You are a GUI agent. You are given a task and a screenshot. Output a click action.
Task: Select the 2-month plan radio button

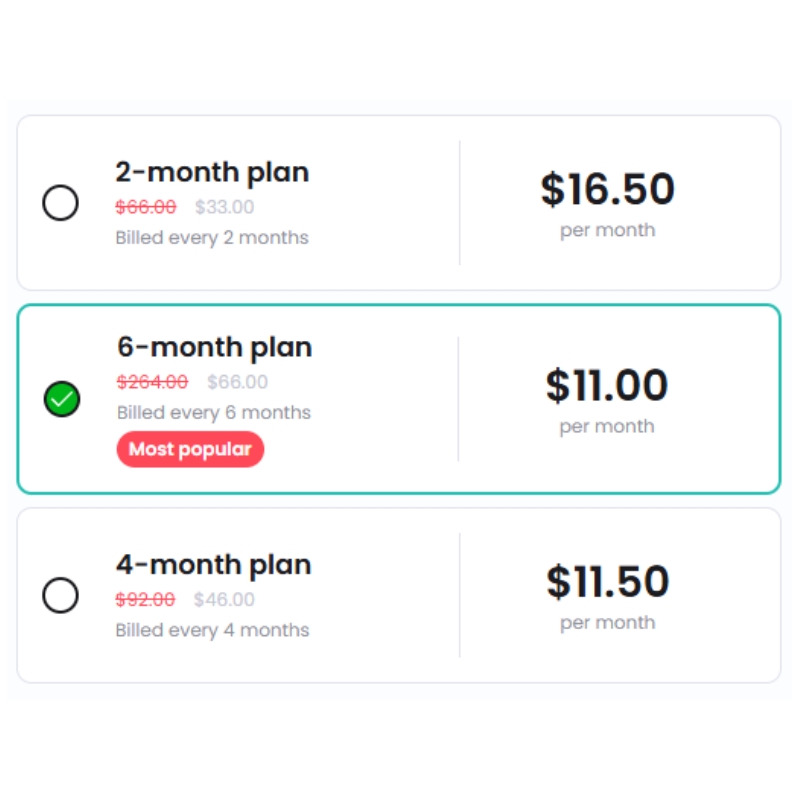click(60, 203)
